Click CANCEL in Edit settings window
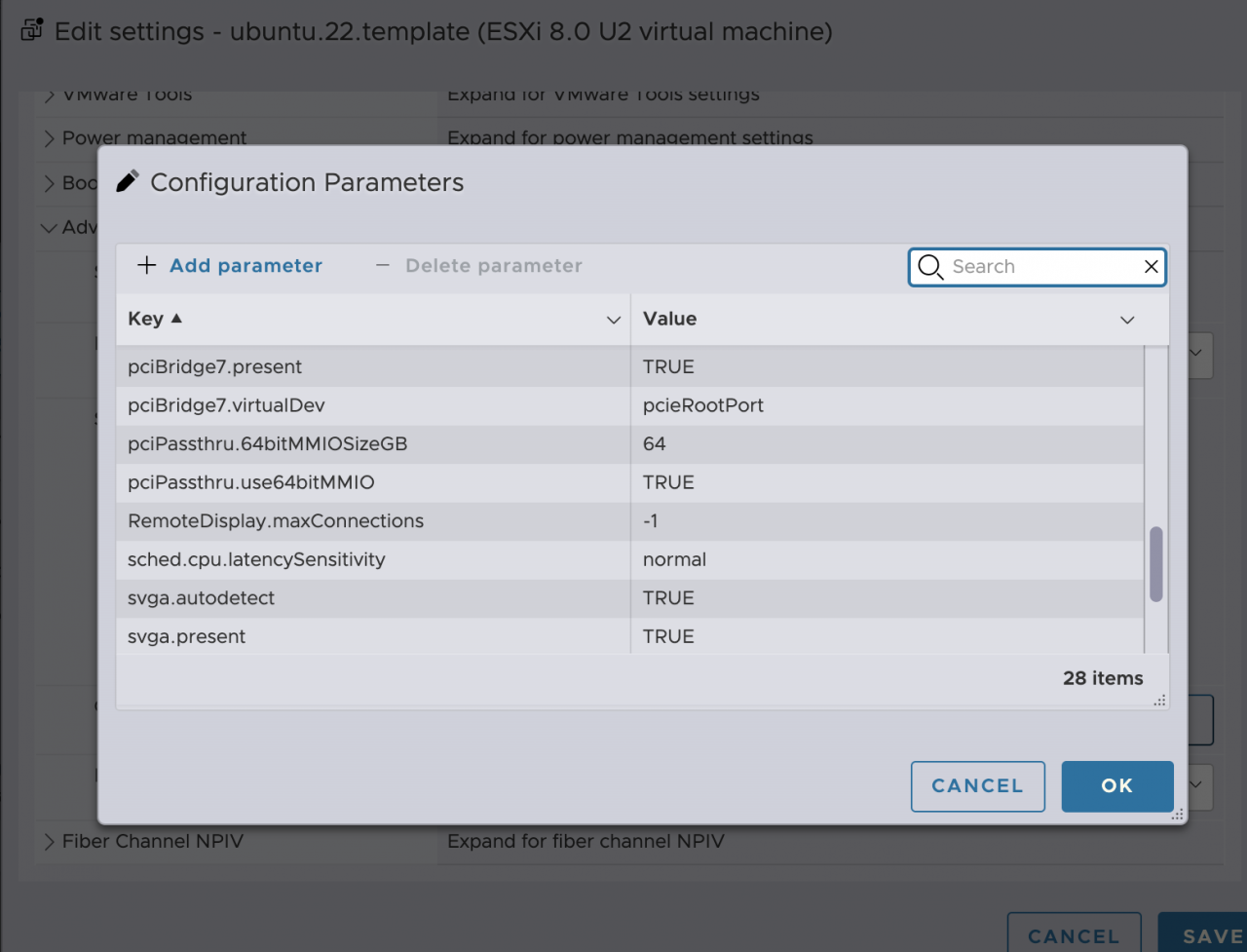The height and width of the screenshot is (952, 1247). [1074, 934]
